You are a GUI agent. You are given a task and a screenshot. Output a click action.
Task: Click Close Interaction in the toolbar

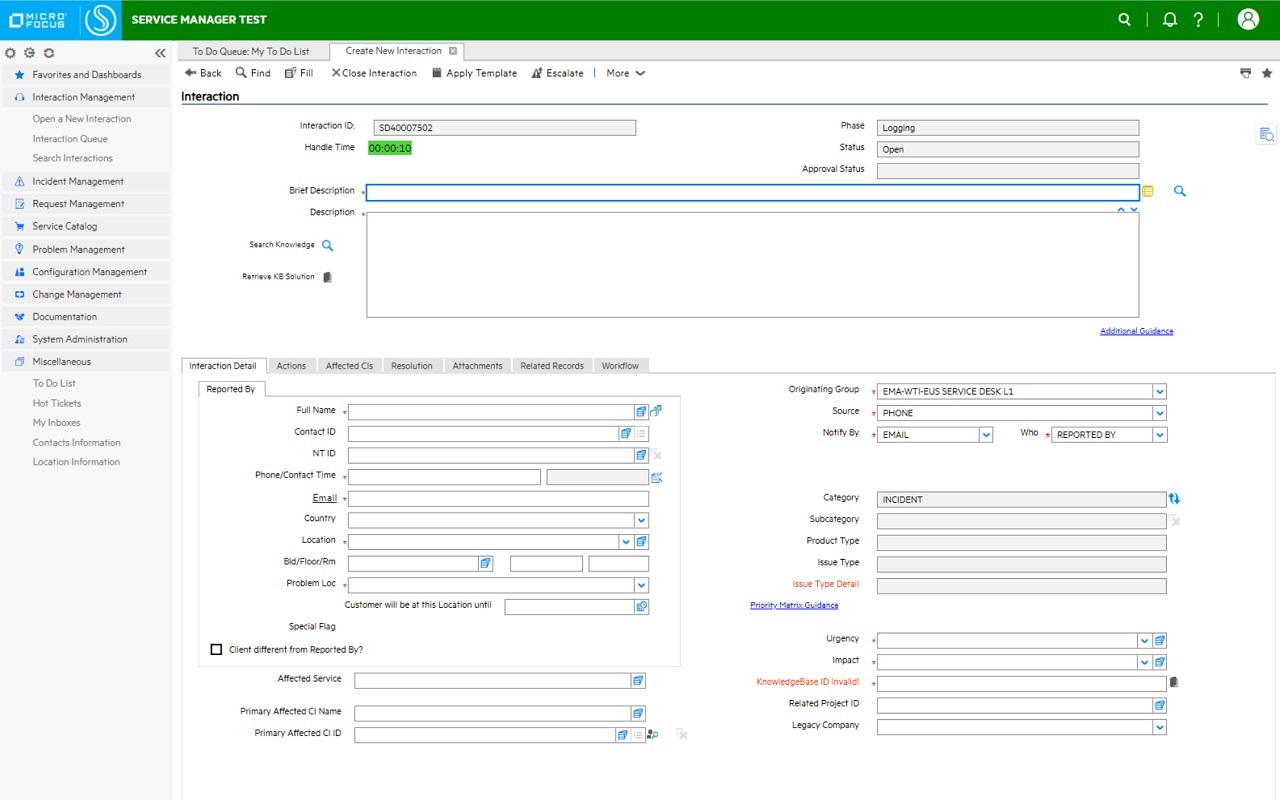click(374, 73)
